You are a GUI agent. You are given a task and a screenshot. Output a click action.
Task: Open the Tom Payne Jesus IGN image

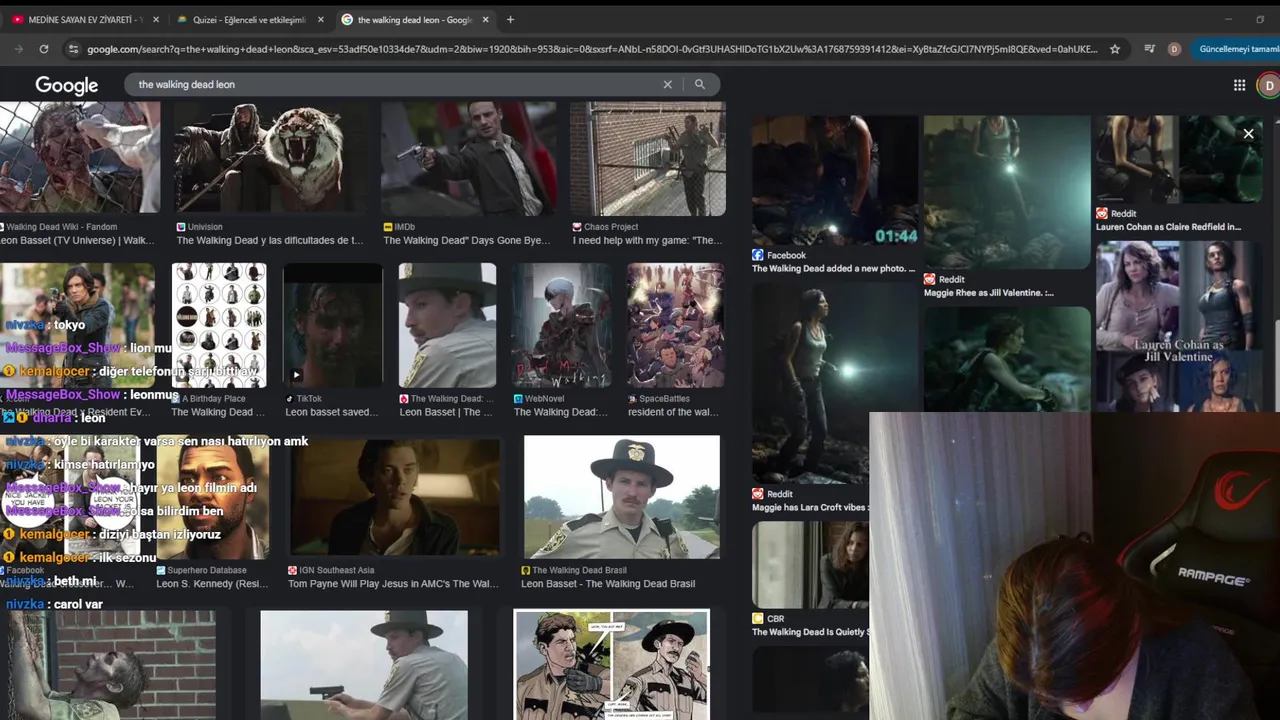(395, 496)
